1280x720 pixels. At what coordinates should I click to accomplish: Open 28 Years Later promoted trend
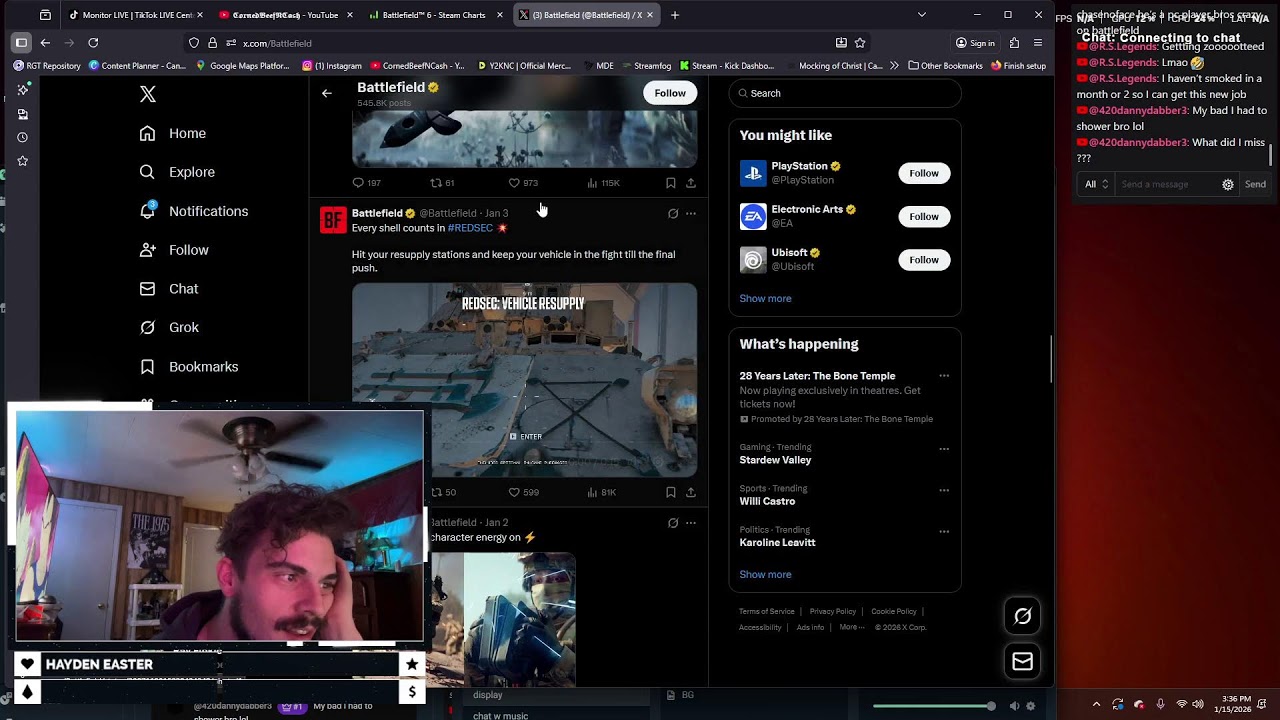817,376
